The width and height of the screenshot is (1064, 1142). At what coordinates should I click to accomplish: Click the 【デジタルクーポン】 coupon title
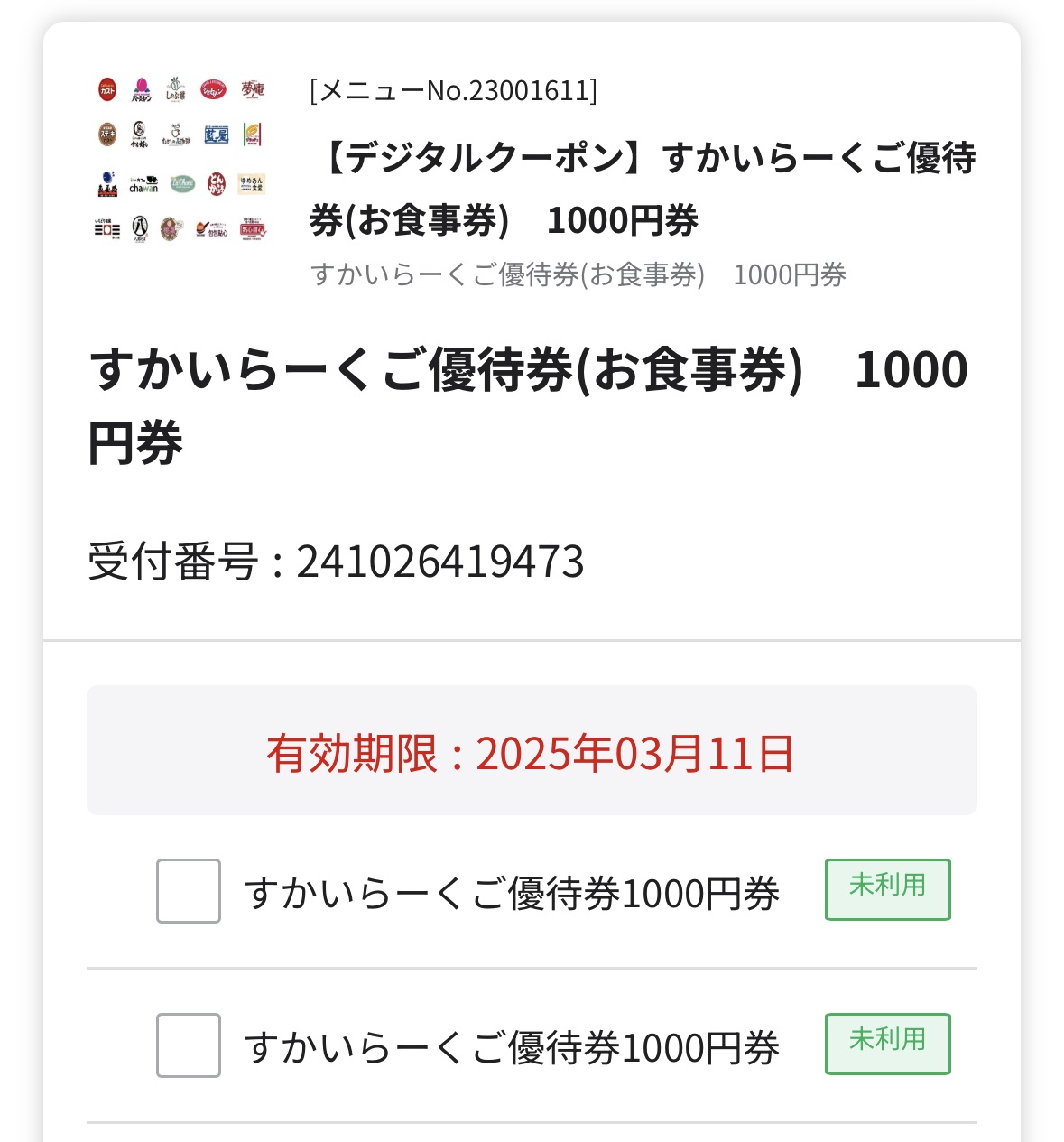(643, 189)
